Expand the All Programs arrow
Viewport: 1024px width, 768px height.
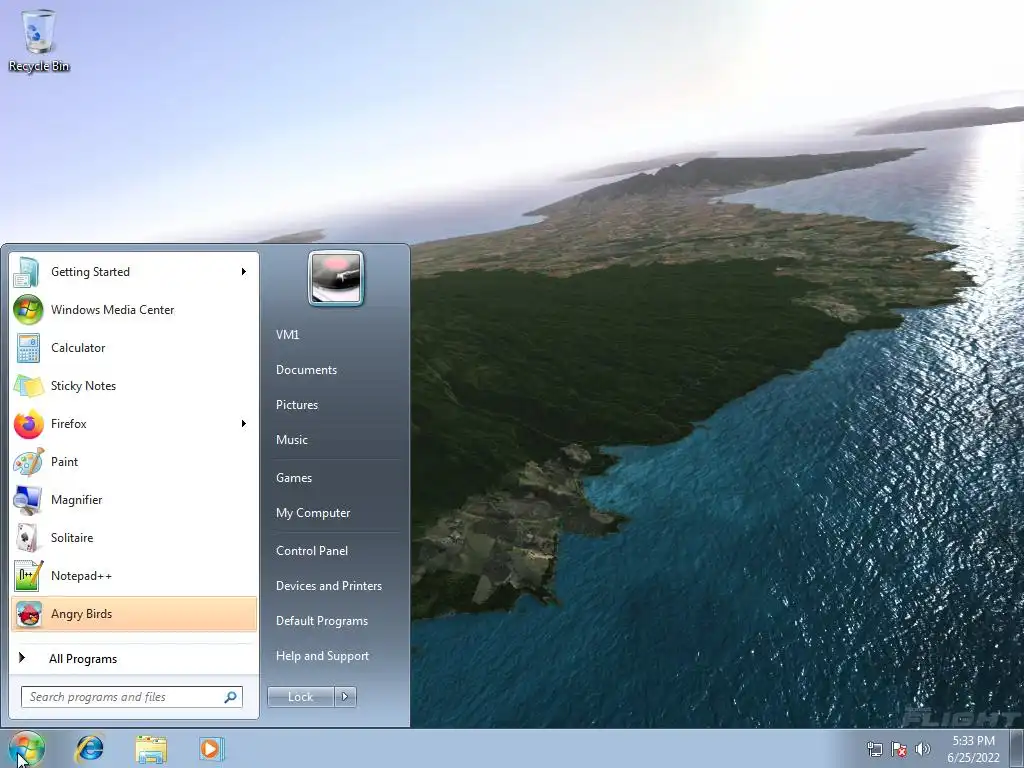pyautogui.click(x=22, y=658)
